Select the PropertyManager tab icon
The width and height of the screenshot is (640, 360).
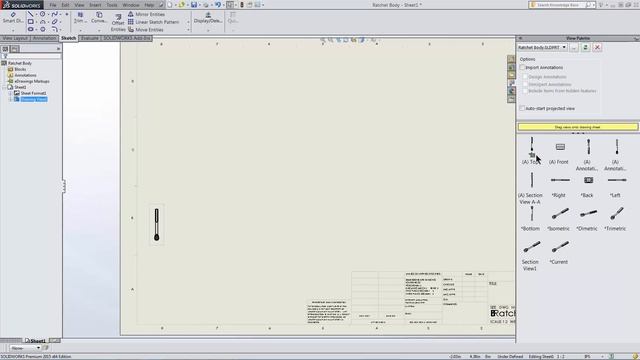[14, 49]
